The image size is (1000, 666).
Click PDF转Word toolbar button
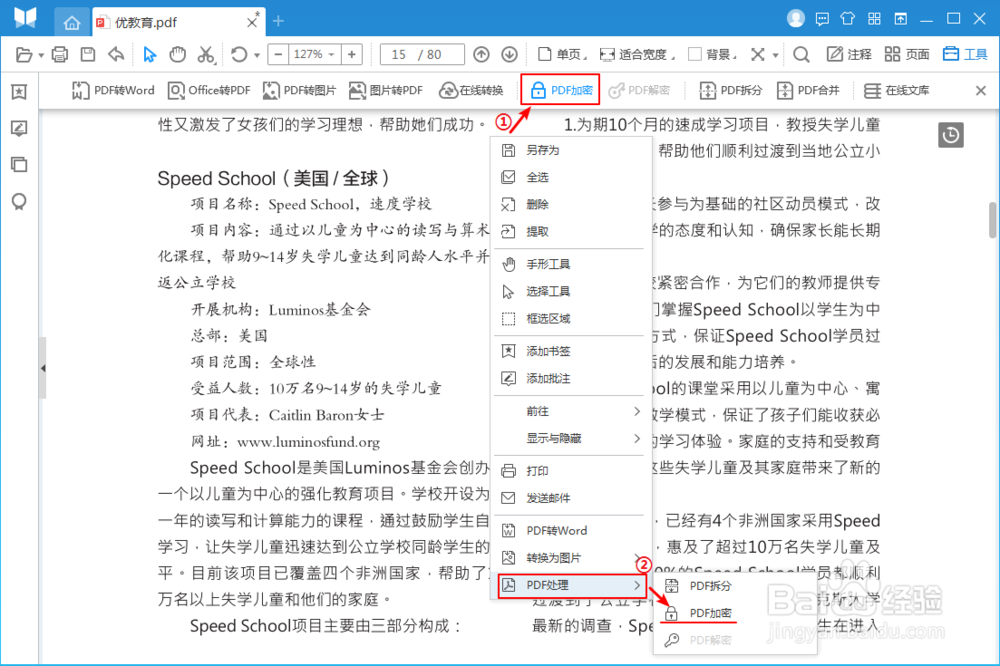[x=113, y=91]
